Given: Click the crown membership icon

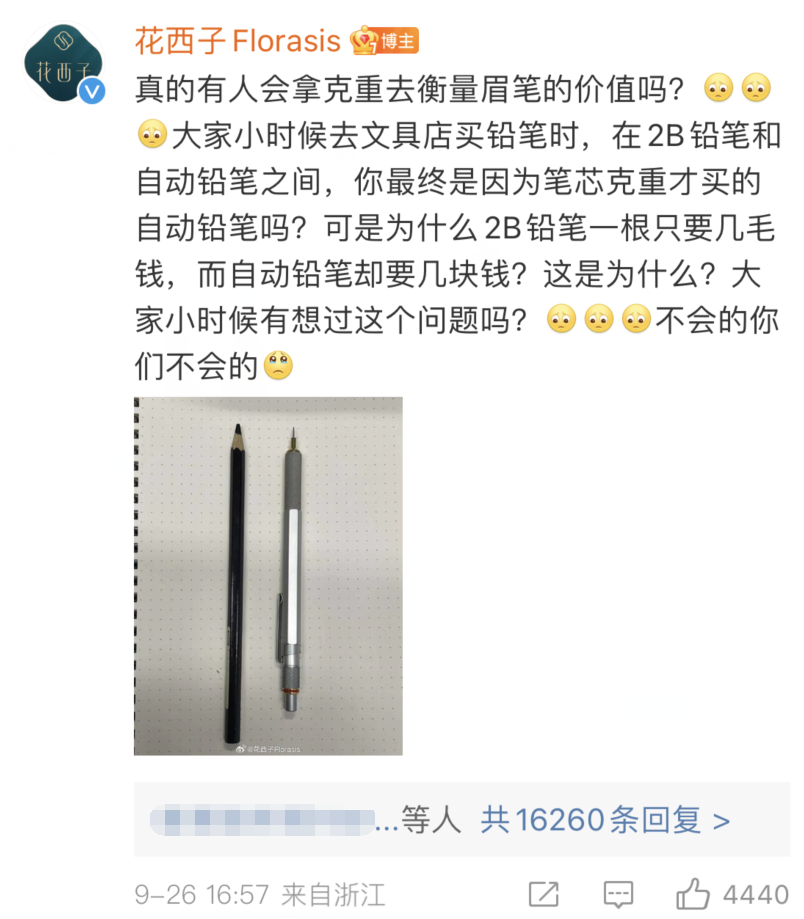Looking at the screenshot, I should click(364, 40).
